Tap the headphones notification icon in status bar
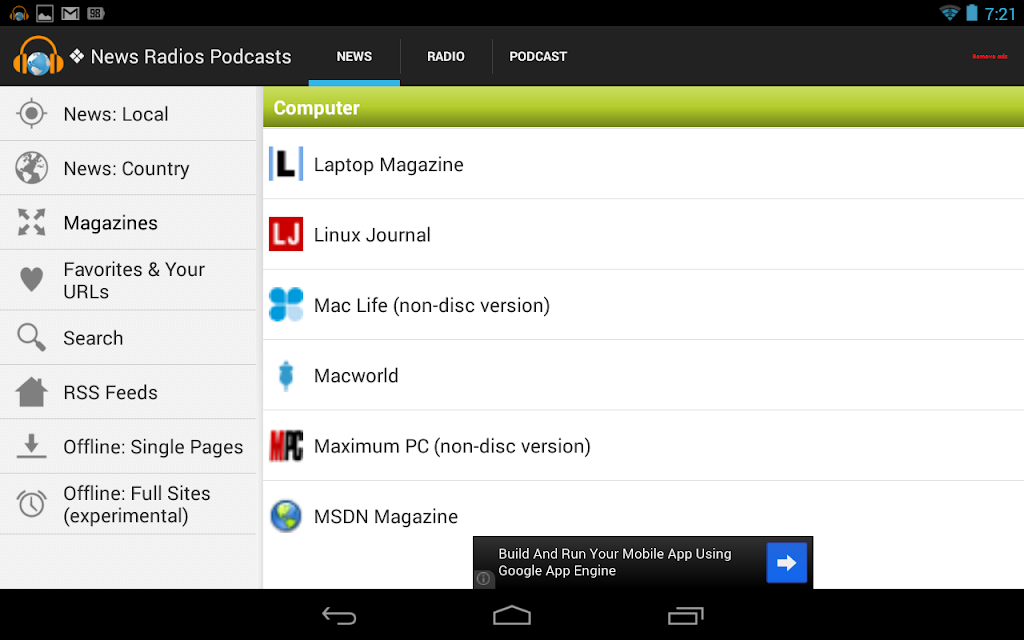Image resolution: width=1024 pixels, height=640 pixels. tap(19, 13)
